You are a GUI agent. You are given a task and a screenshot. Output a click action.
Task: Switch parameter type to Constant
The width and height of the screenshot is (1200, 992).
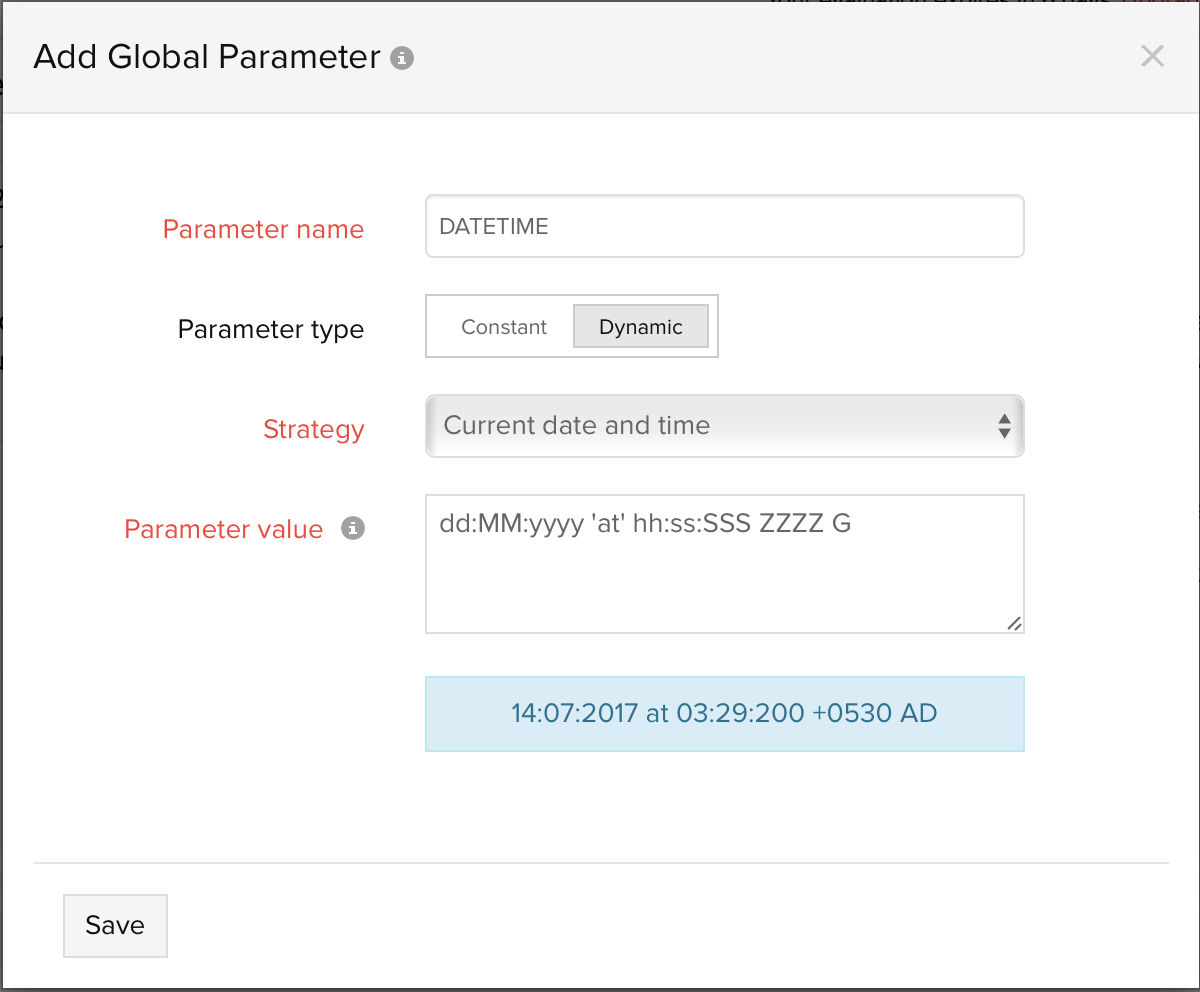click(504, 327)
